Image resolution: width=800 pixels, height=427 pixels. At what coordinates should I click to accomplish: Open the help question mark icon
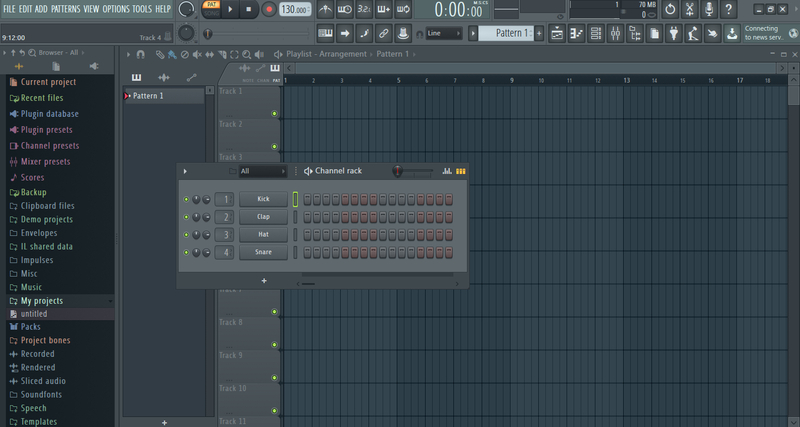click(729, 9)
